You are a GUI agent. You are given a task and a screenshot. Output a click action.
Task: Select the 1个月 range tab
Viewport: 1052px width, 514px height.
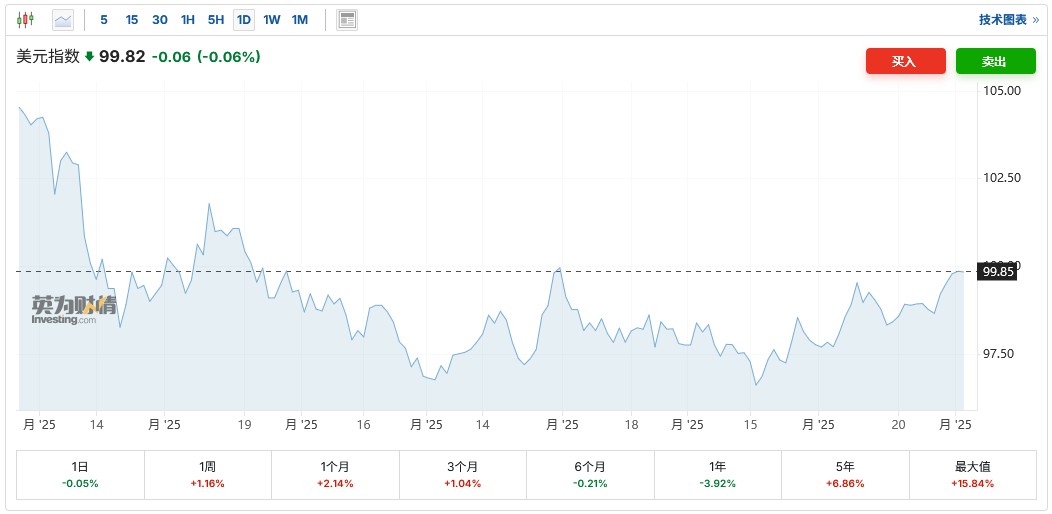[336, 474]
